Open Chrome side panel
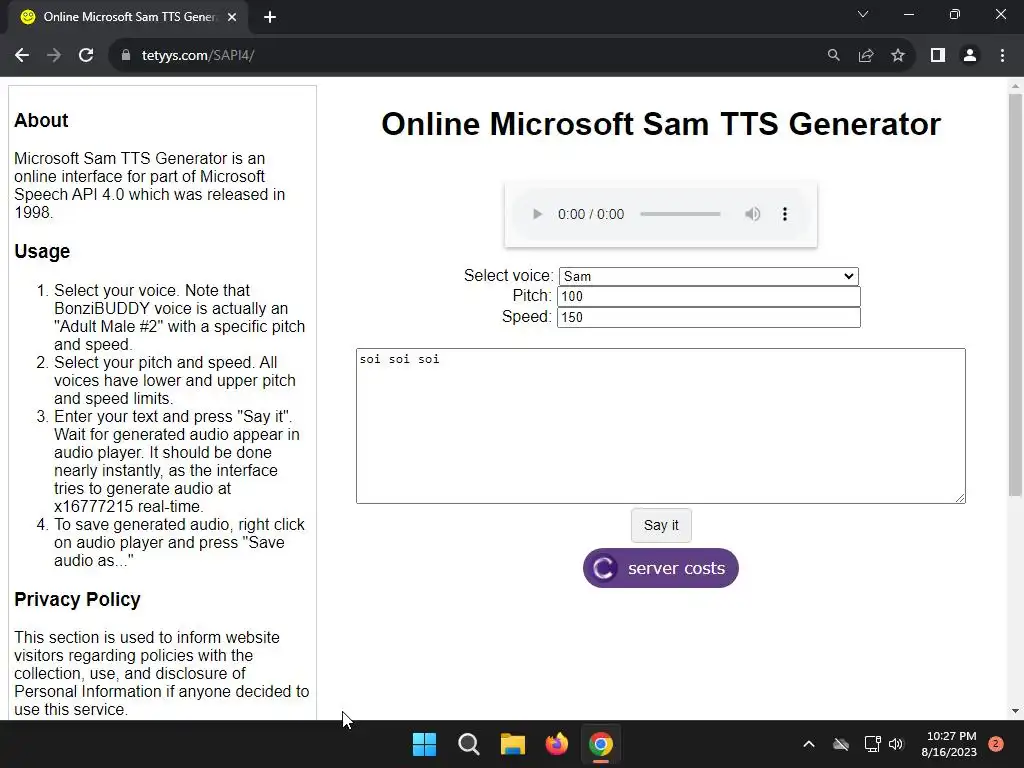The image size is (1024, 768). pos(938,56)
